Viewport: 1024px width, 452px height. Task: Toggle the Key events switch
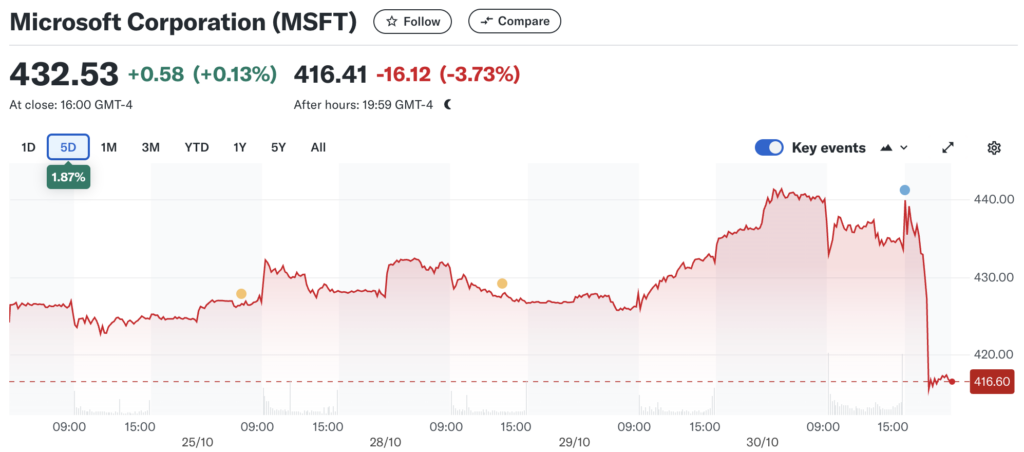coord(769,148)
